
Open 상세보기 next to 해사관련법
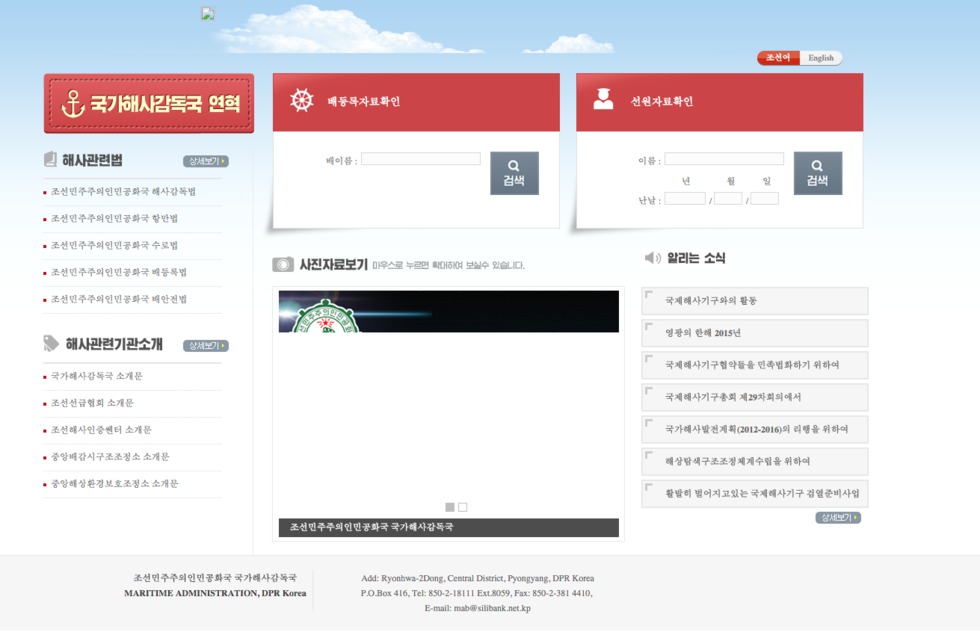click(206, 161)
